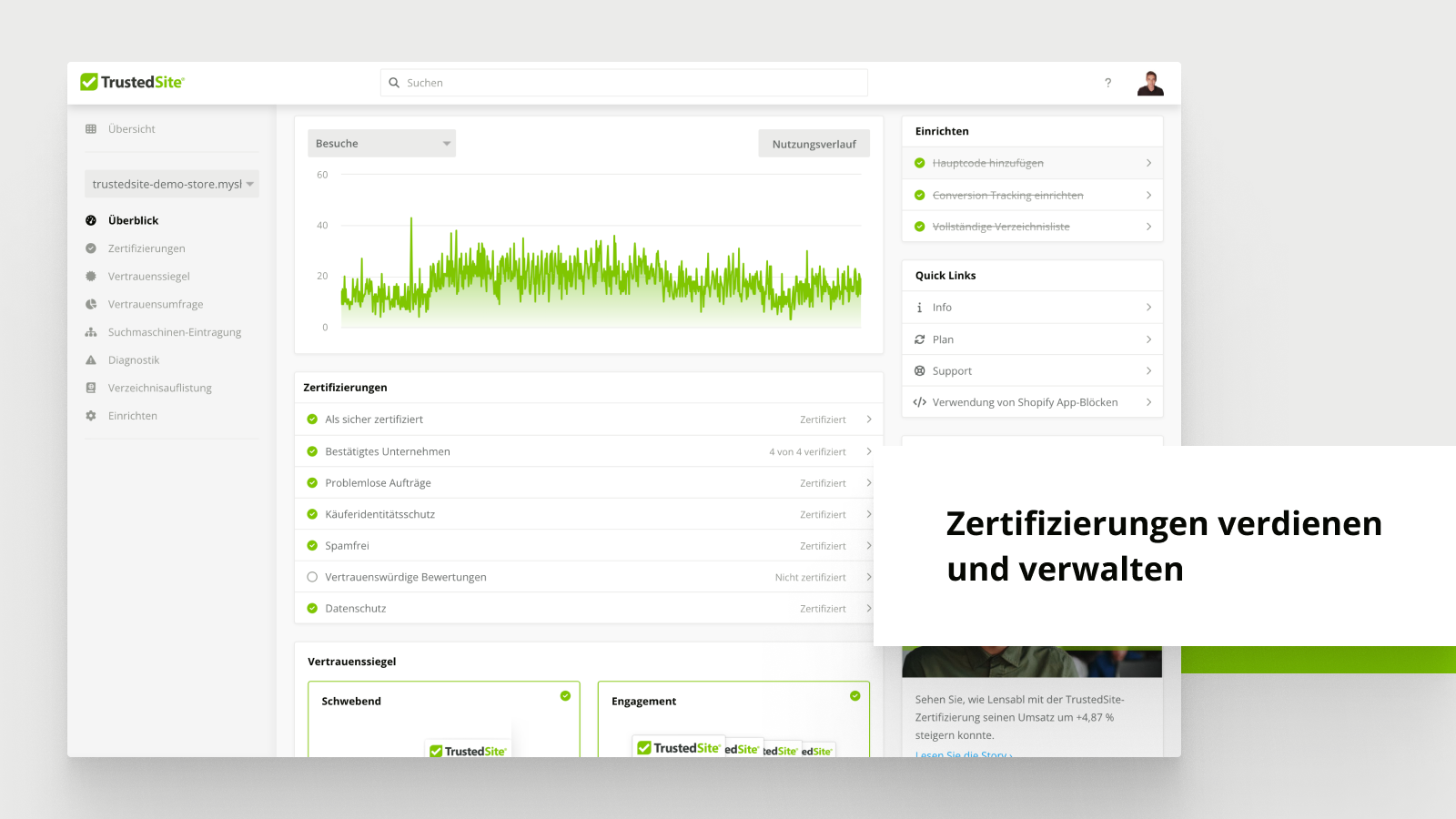Screen dimensions: 1456x819
Task: Click the green check for Als sicher zertifiziert
Action: click(x=312, y=420)
